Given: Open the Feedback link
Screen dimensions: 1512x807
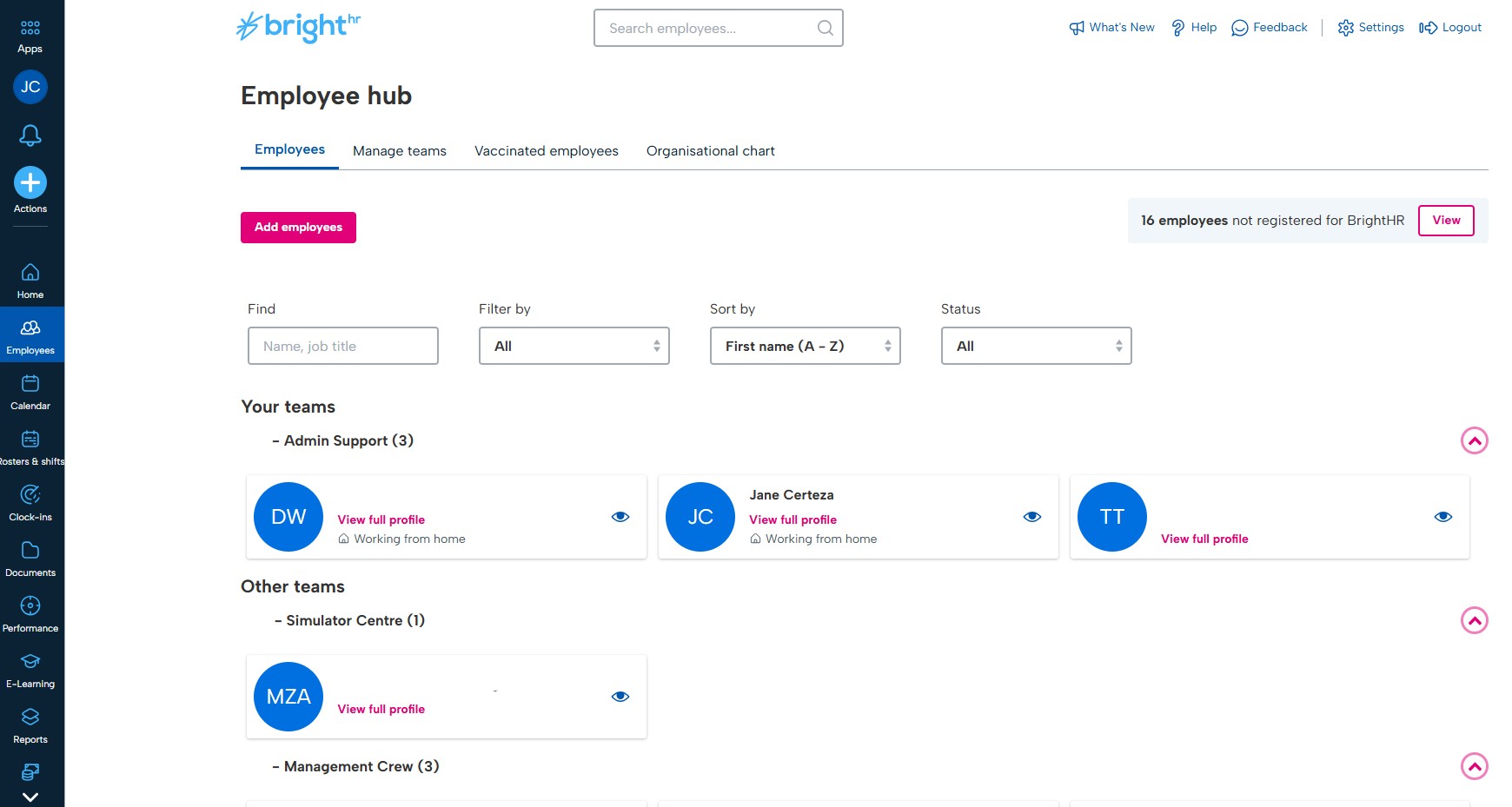Looking at the screenshot, I should click(1270, 28).
